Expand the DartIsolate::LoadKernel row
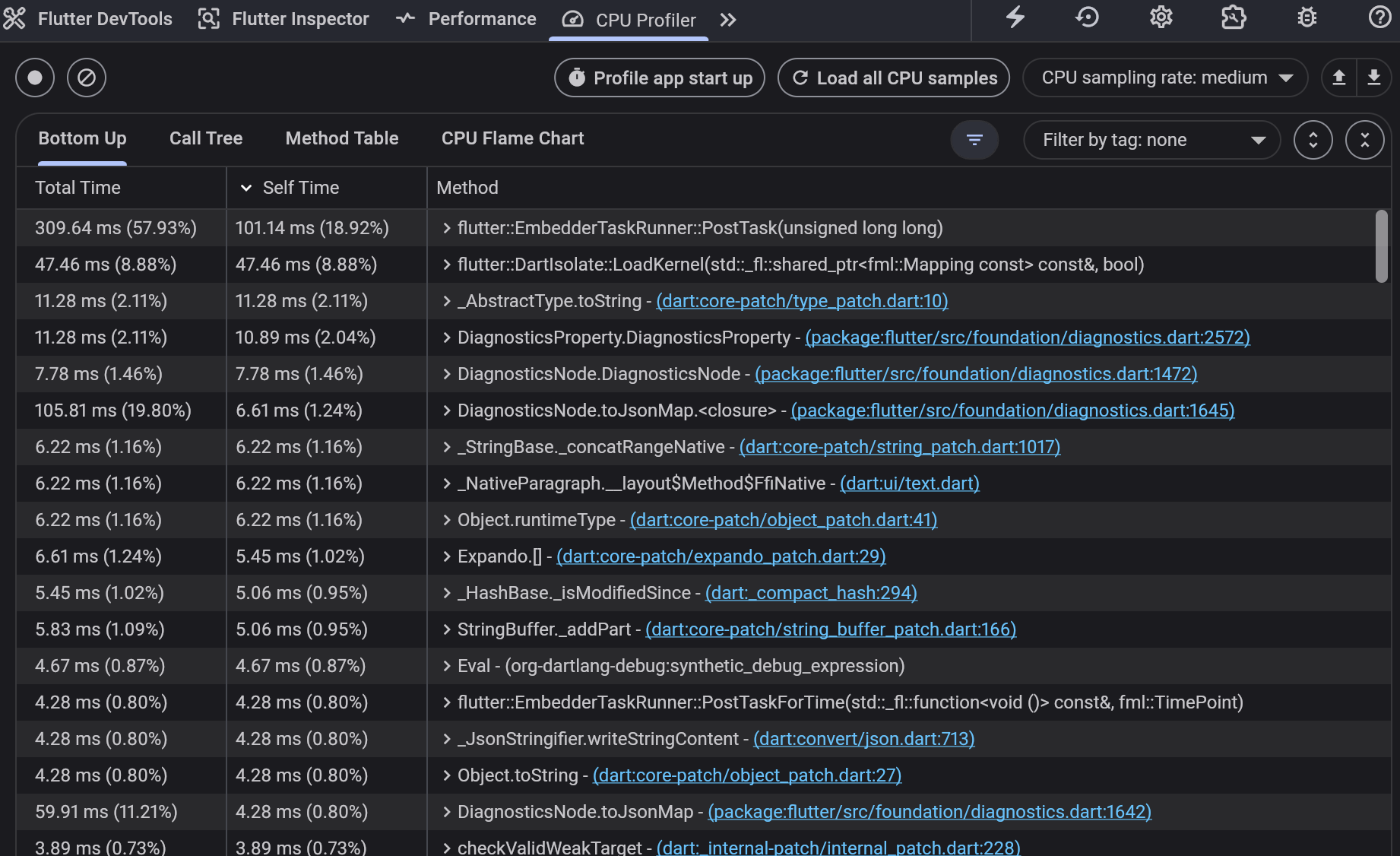Image resolution: width=1400 pixels, height=856 pixels. coord(447,265)
